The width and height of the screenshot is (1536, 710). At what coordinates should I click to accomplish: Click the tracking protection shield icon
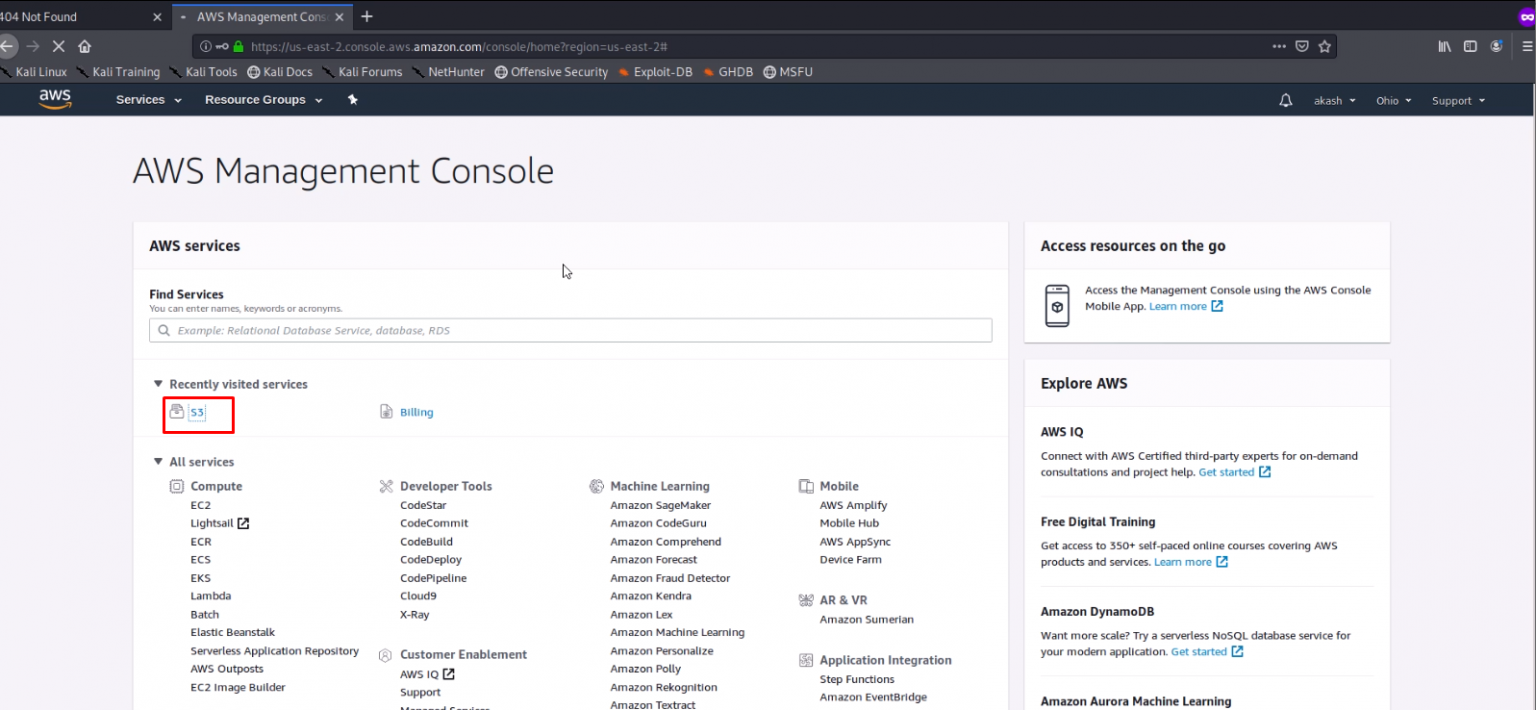tap(1302, 46)
